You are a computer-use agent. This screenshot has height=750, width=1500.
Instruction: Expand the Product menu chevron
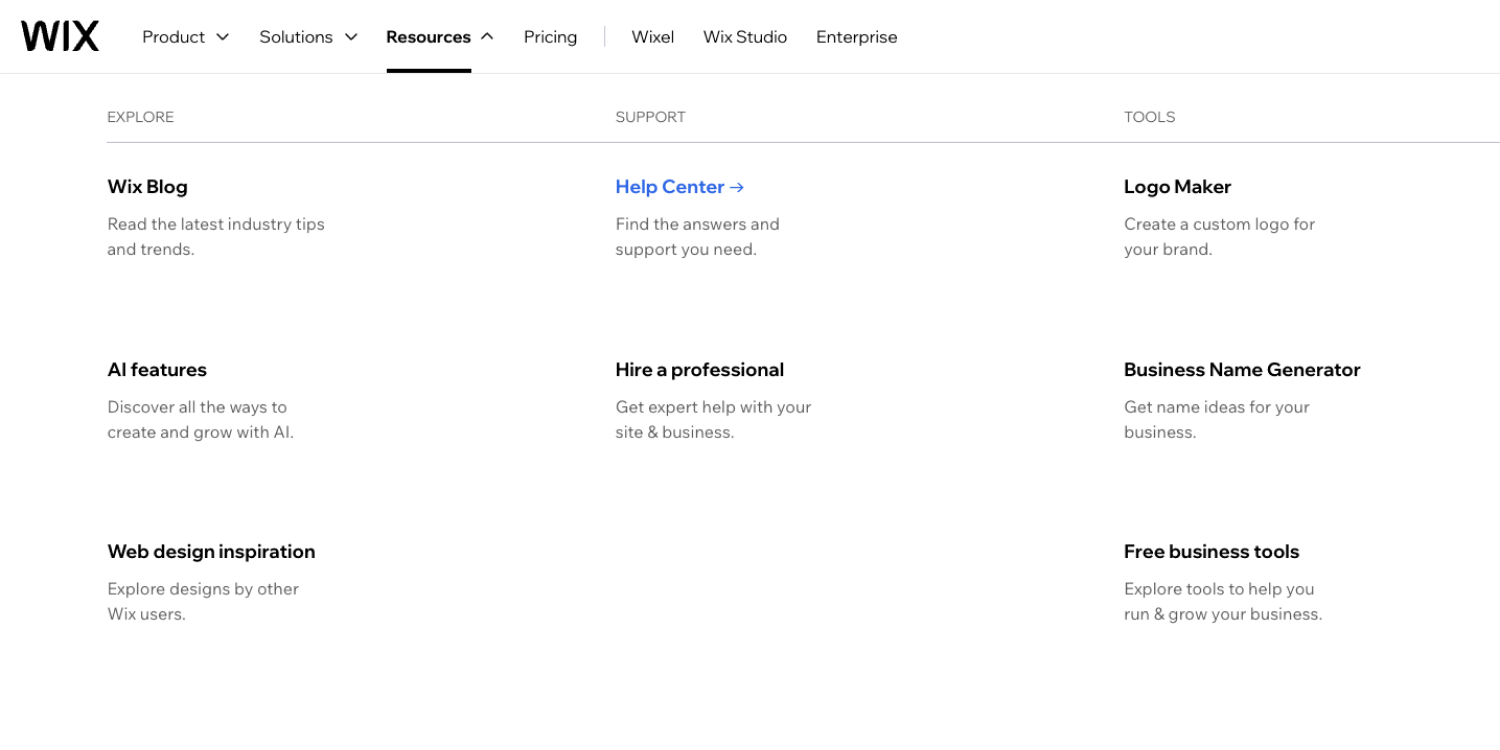coord(222,37)
